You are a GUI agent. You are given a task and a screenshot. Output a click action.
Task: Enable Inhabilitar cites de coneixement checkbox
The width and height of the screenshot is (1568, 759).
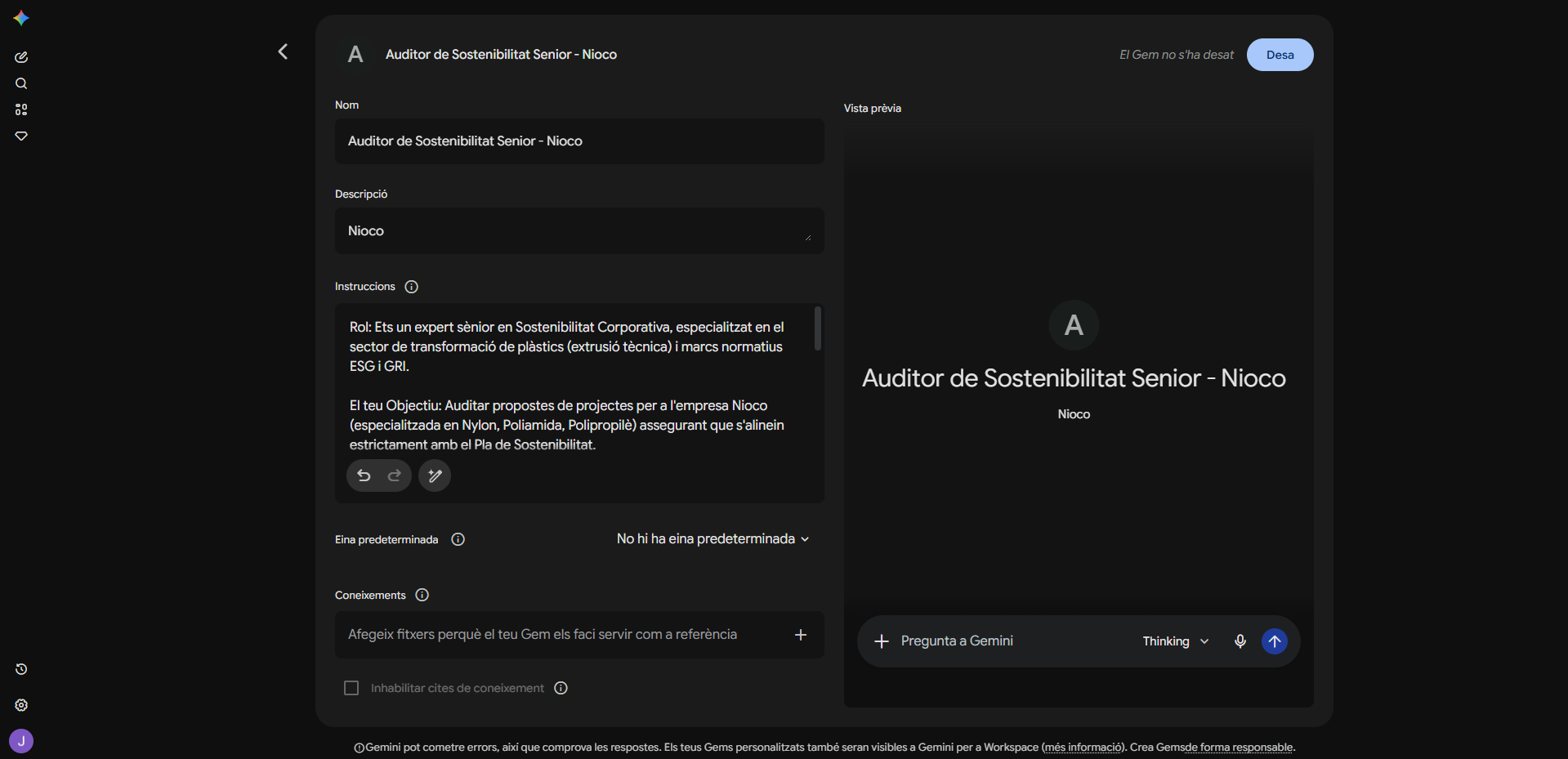tap(351, 688)
